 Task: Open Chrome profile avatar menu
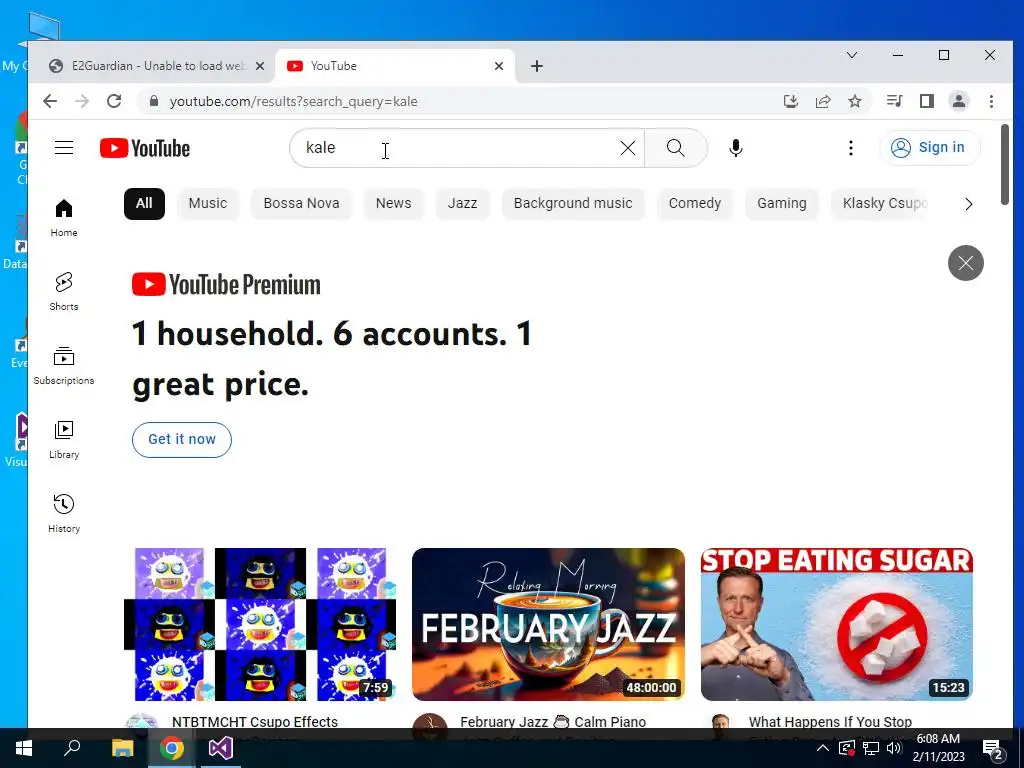(x=959, y=101)
